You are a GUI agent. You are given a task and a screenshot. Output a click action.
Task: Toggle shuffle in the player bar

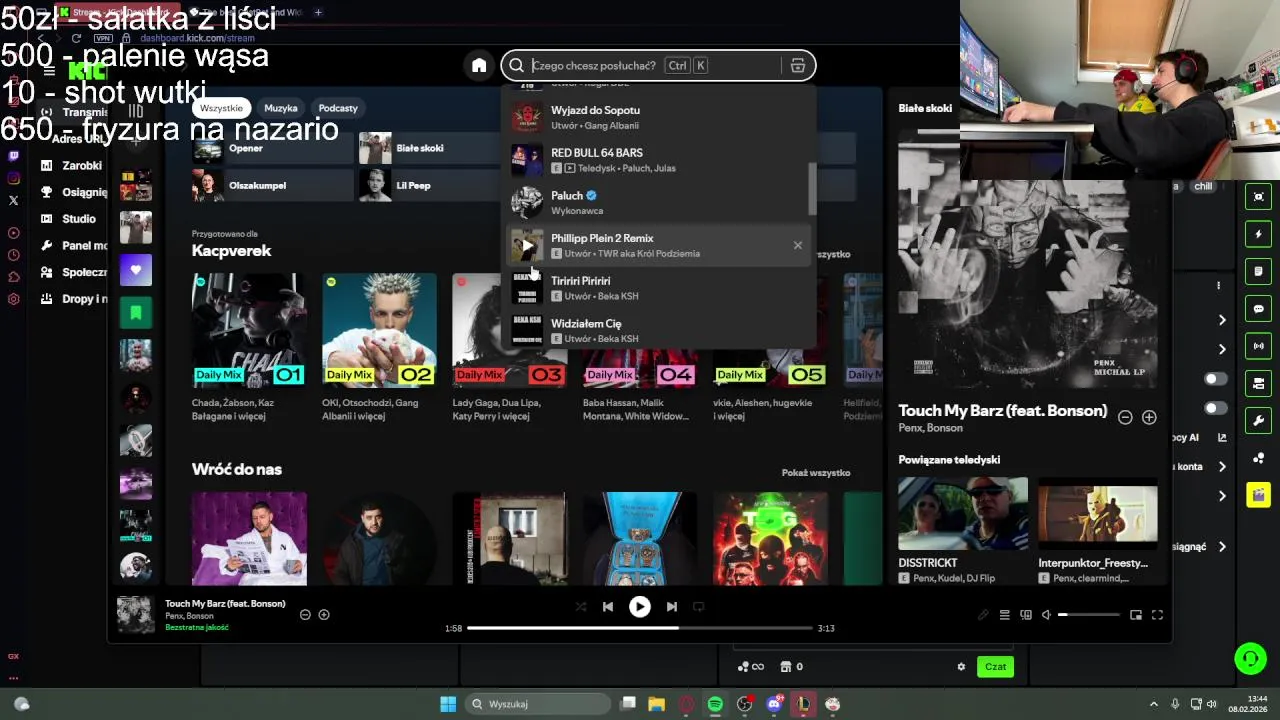pyautogui.click(x=581, y=606)
